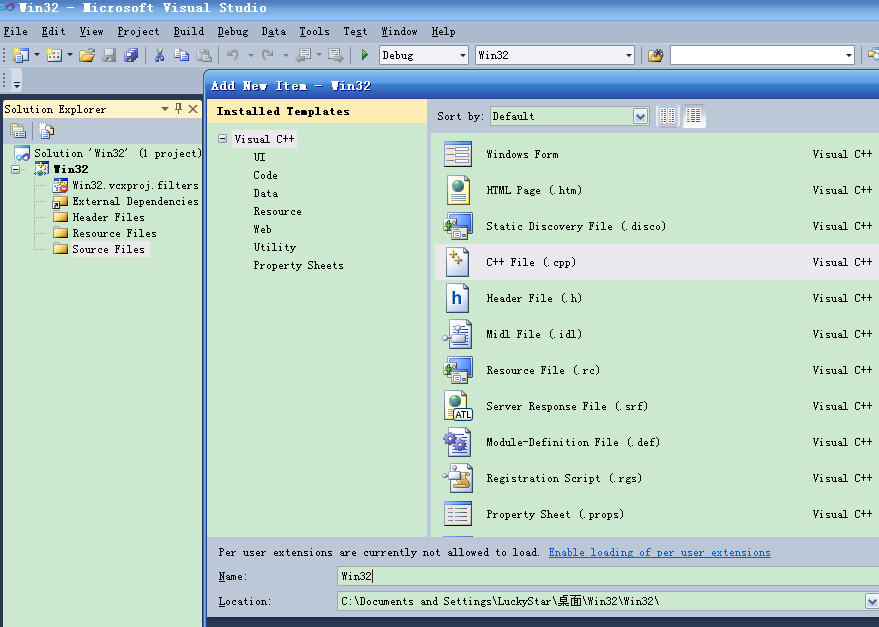Click the Add New Item toolbar icon
Image resolution: width=879 pixels, height=627 pixels.
coord(54,55)
